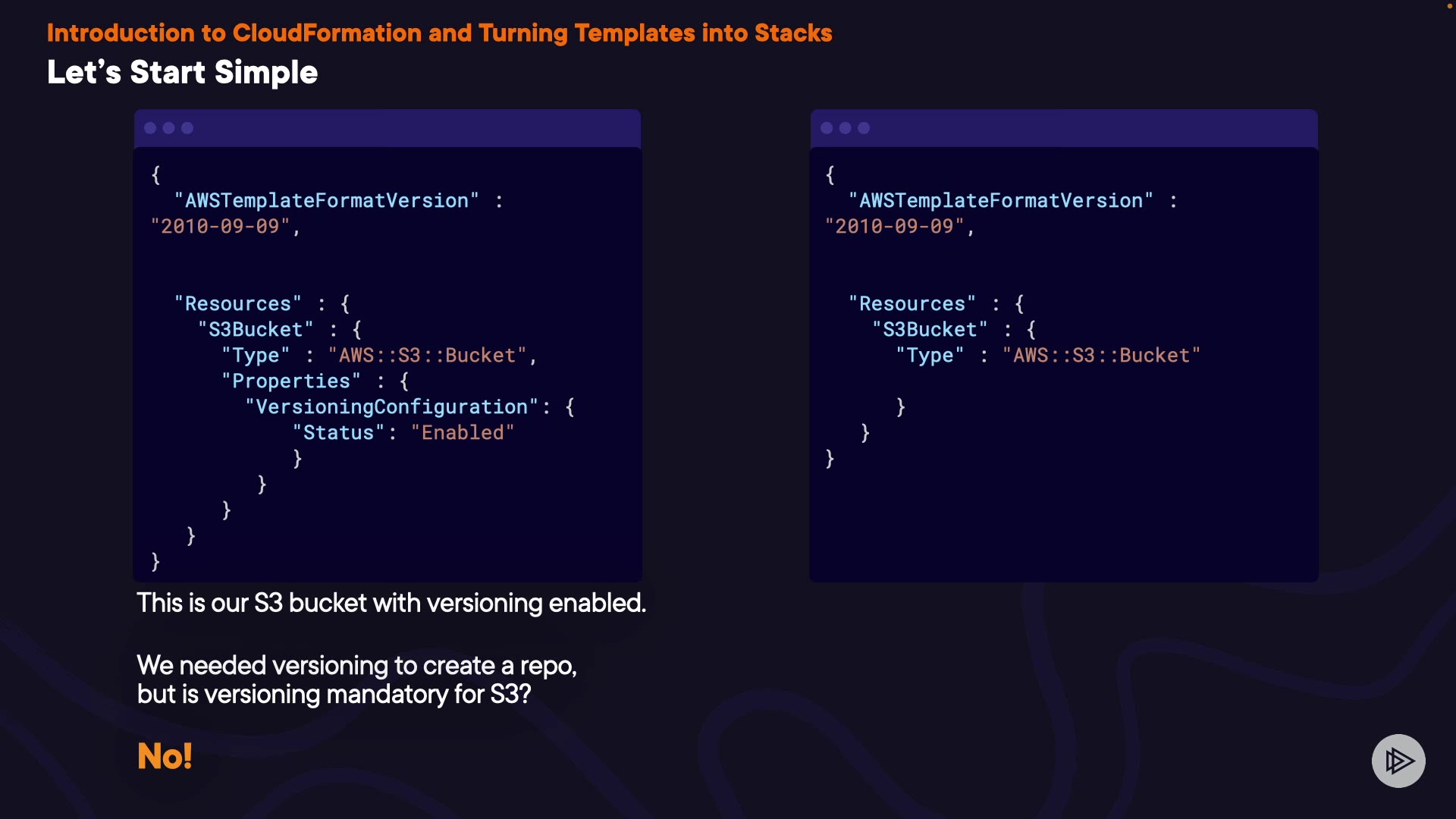1456x819 pixels.
Task: Click "S3Bucket" key in left code window
Action: (x=255, y=330)
